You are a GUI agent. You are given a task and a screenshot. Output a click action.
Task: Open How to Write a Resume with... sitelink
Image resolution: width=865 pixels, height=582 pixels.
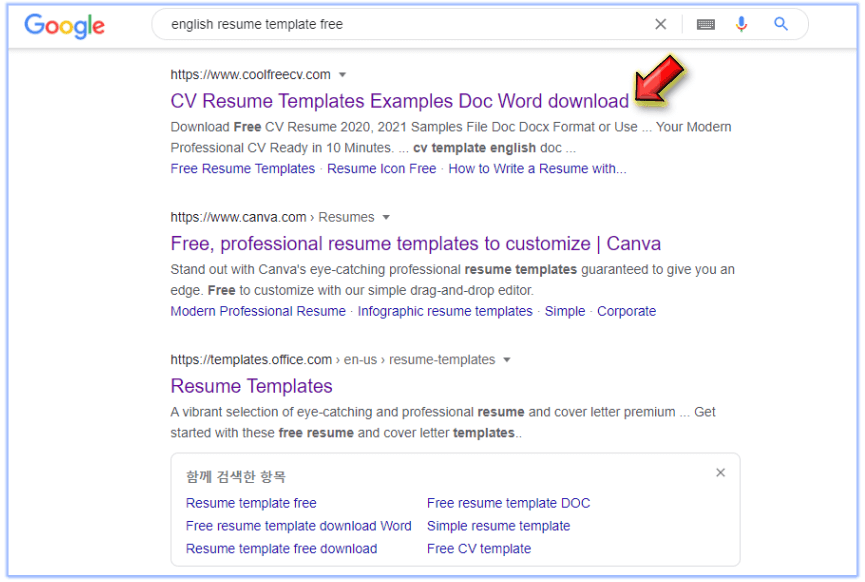[537, 169]
